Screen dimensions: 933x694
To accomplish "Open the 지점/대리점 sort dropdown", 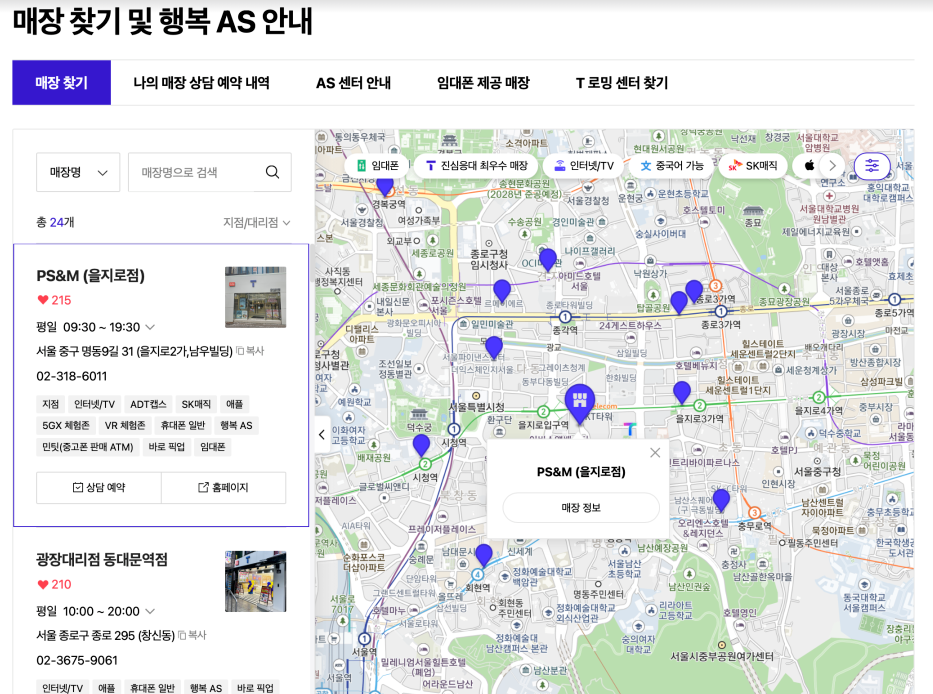I will pos(256,223).
